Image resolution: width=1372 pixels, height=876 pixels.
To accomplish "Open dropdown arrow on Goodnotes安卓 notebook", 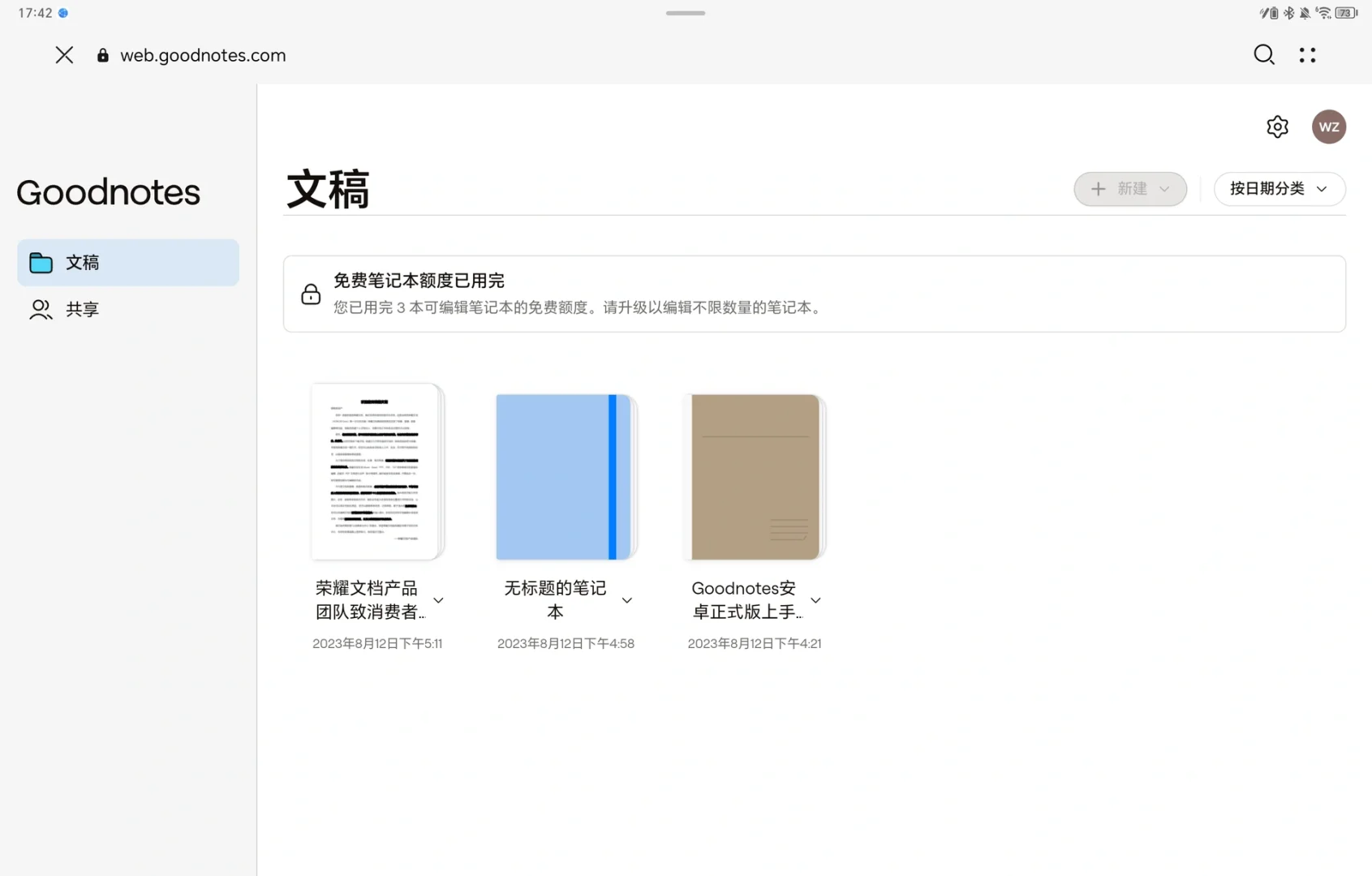I will coord(815,600).
